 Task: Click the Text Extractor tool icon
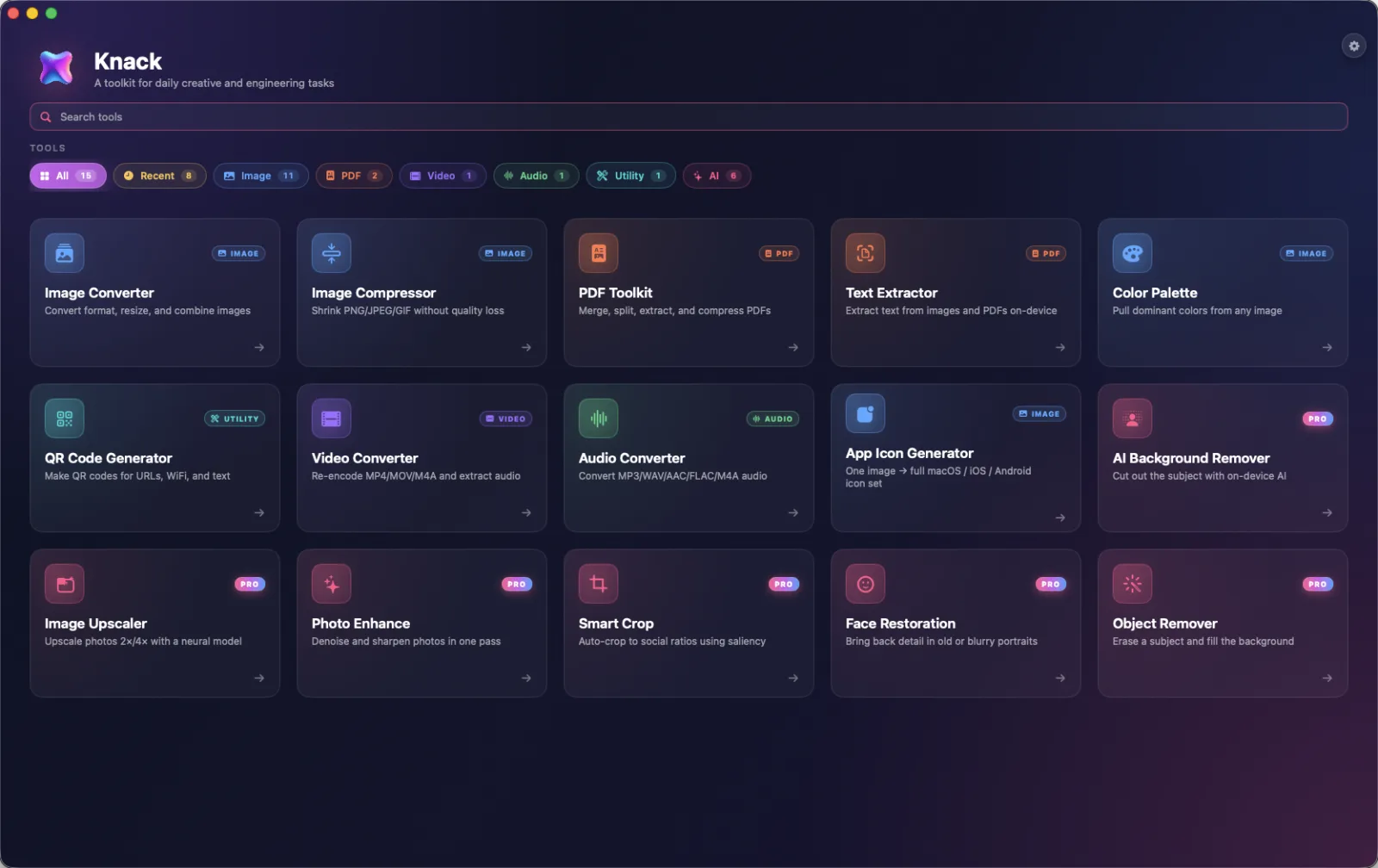[866, 253]
